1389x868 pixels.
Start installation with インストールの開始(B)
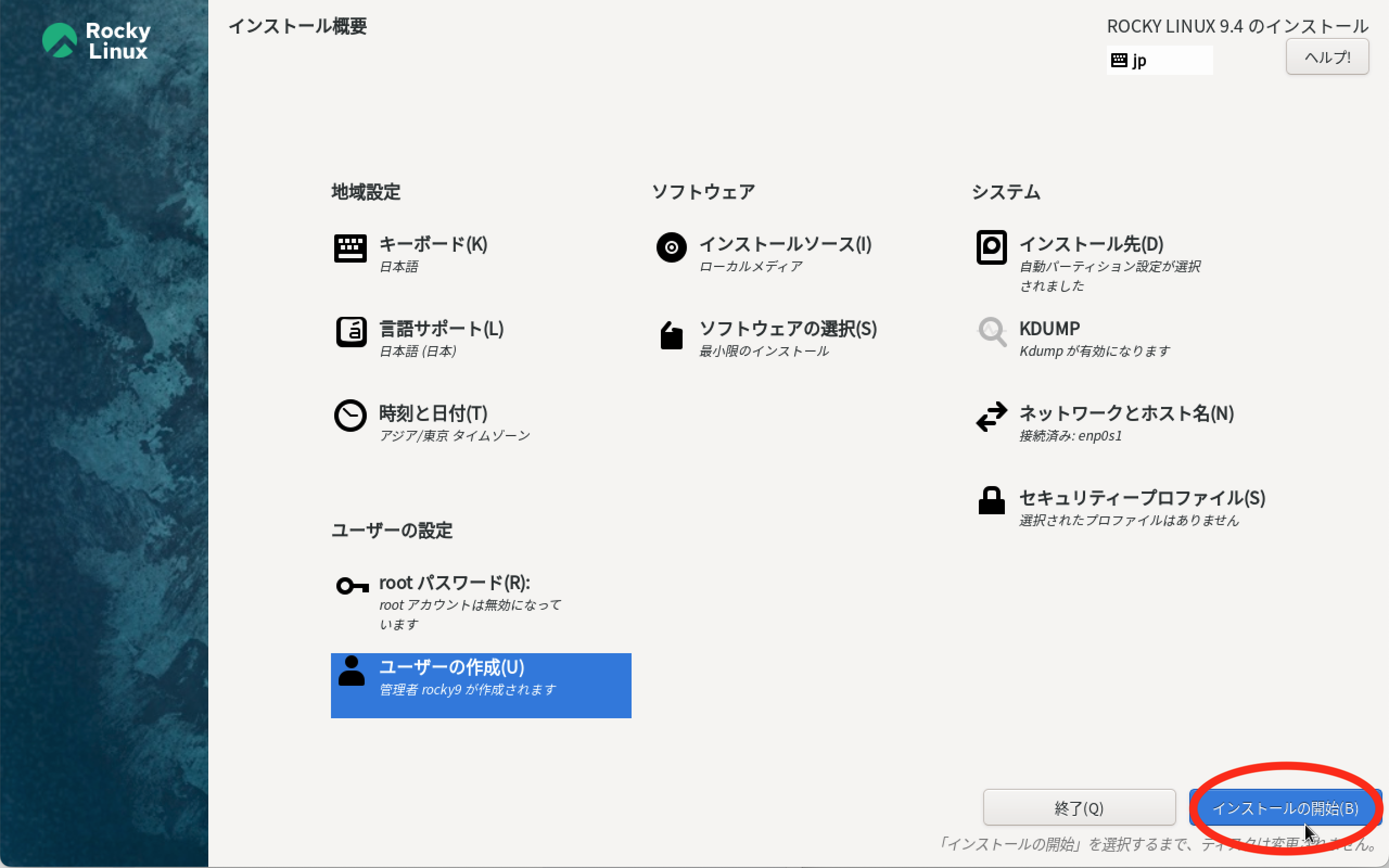[x=1285, y=808]
